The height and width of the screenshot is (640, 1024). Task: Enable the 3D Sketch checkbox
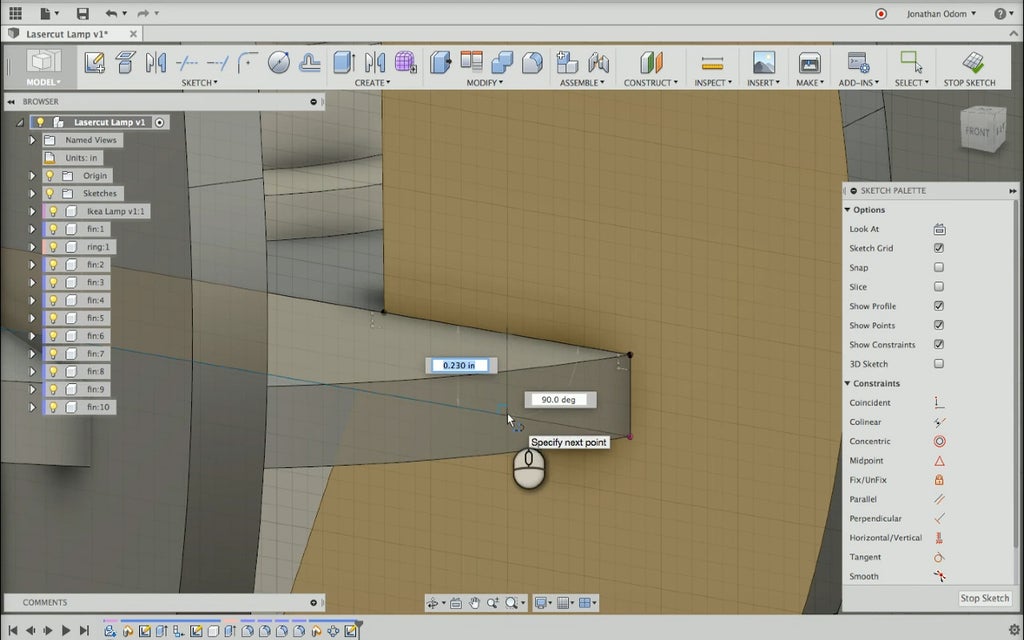(938, 364)
